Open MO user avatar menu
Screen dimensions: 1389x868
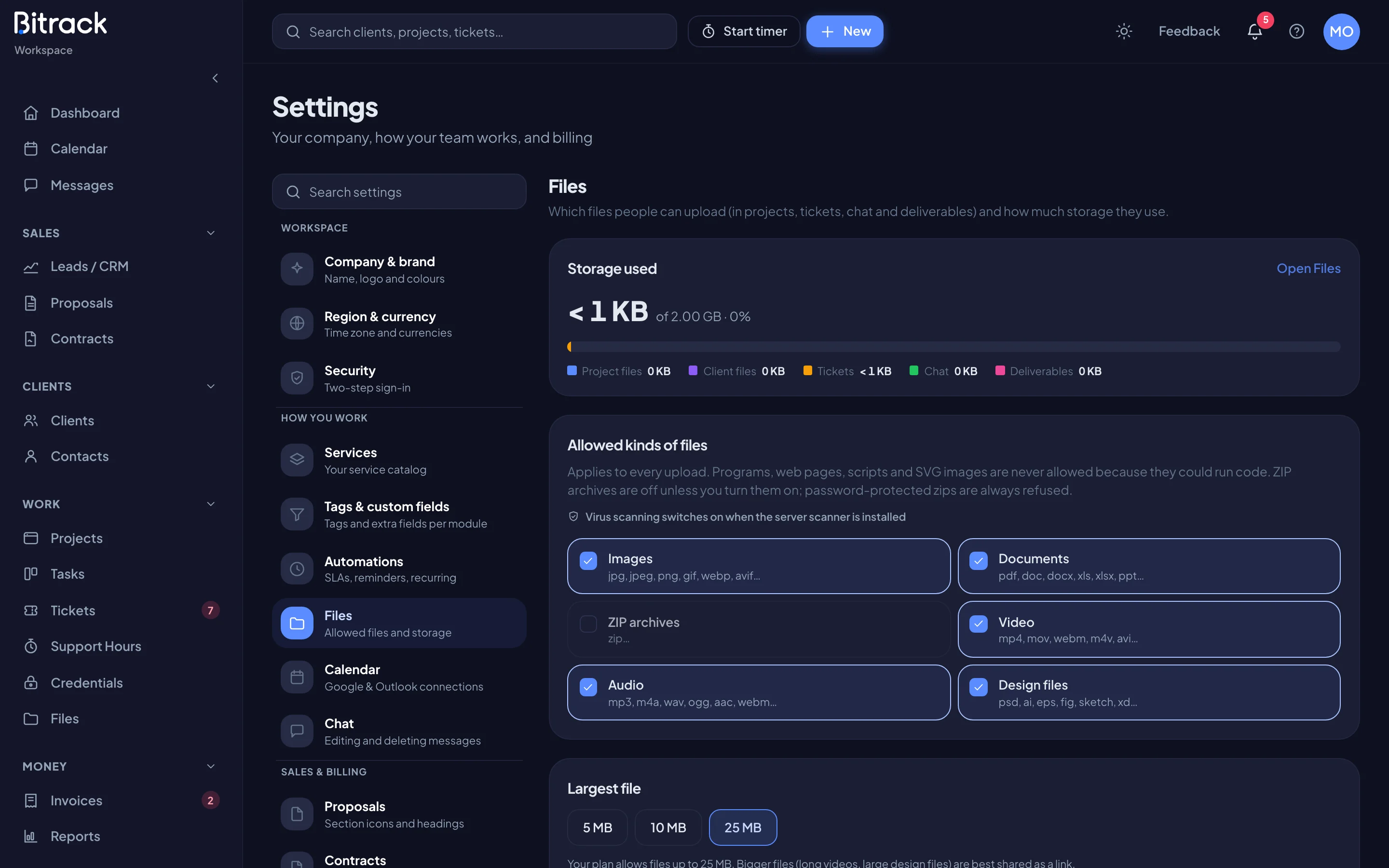[1341, 31]
